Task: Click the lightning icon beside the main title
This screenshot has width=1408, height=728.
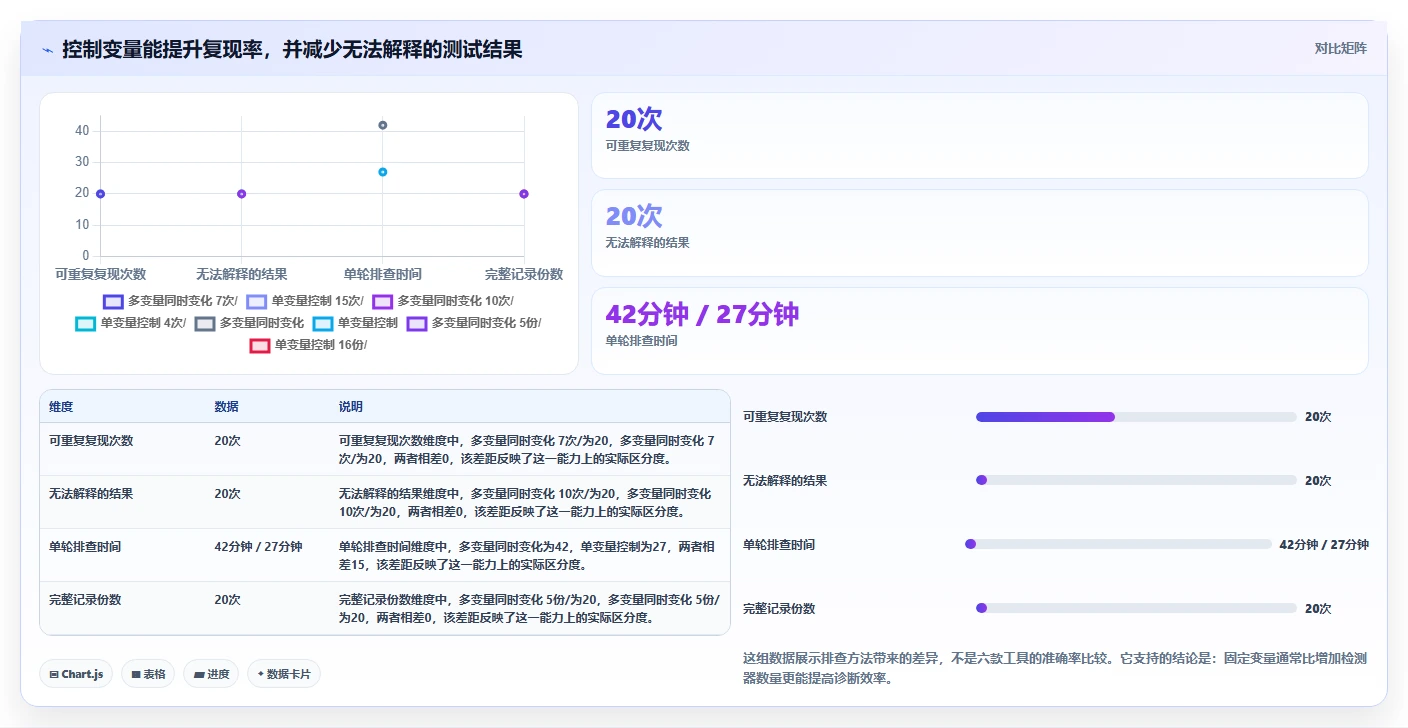Action: click(x=47, y=49)
